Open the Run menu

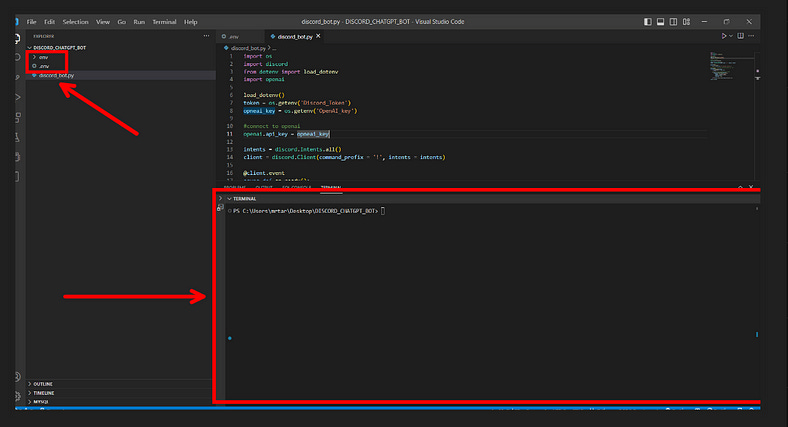[139, 22]
